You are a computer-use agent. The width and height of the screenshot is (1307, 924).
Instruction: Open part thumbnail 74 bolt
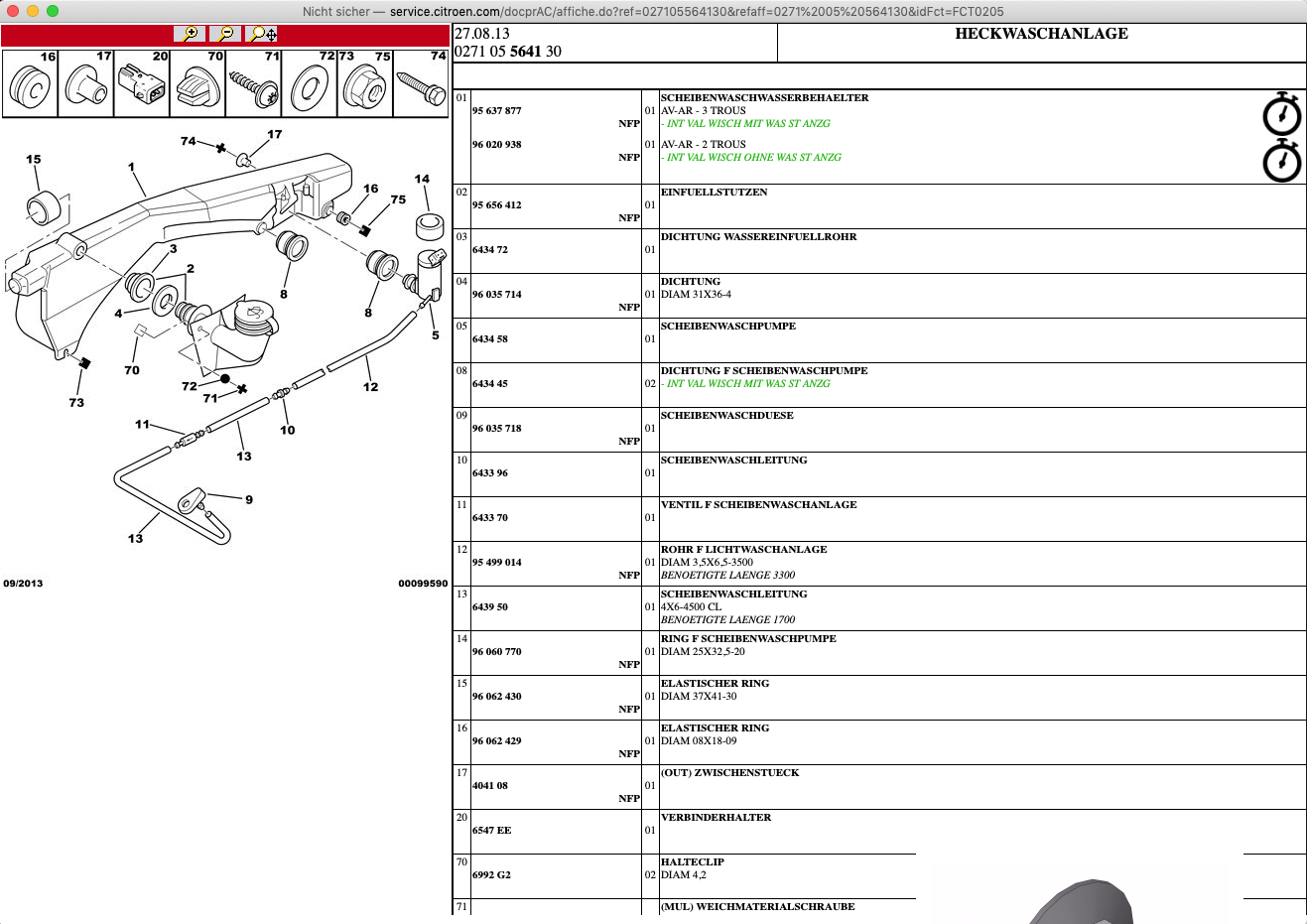[421, 83]
